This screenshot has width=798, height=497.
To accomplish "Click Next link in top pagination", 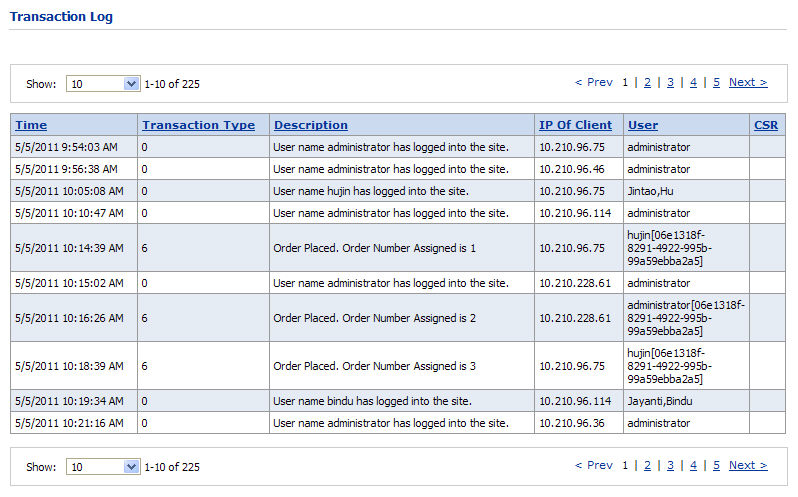I will (747, 83).
